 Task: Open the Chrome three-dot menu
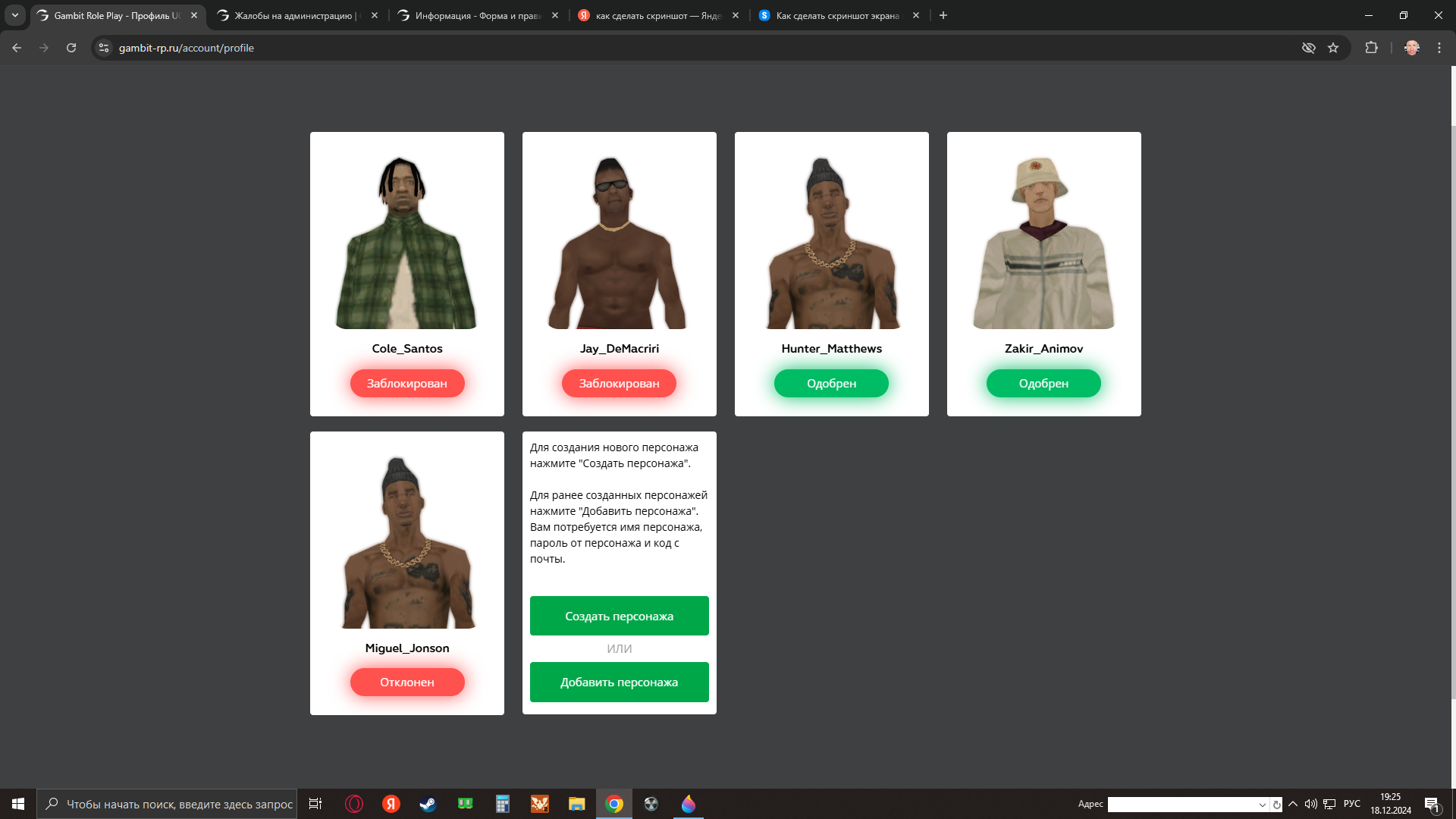[1439, 48]
